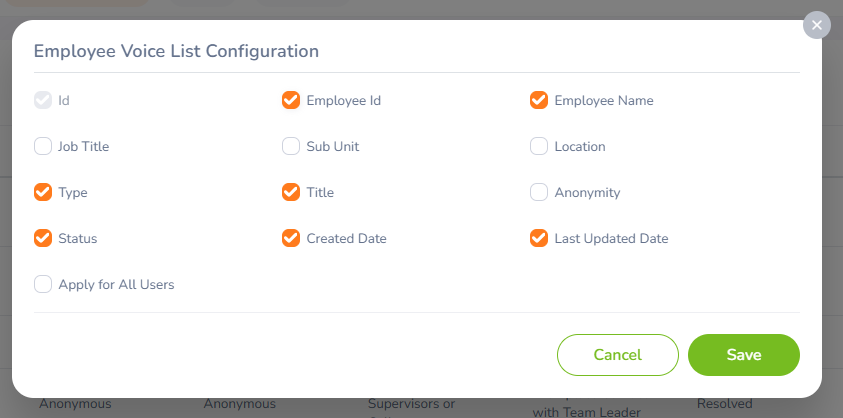Uncheck the Employee Id column checkbox
The width and height of the screenshot is (843, 418).
[291, 100]
